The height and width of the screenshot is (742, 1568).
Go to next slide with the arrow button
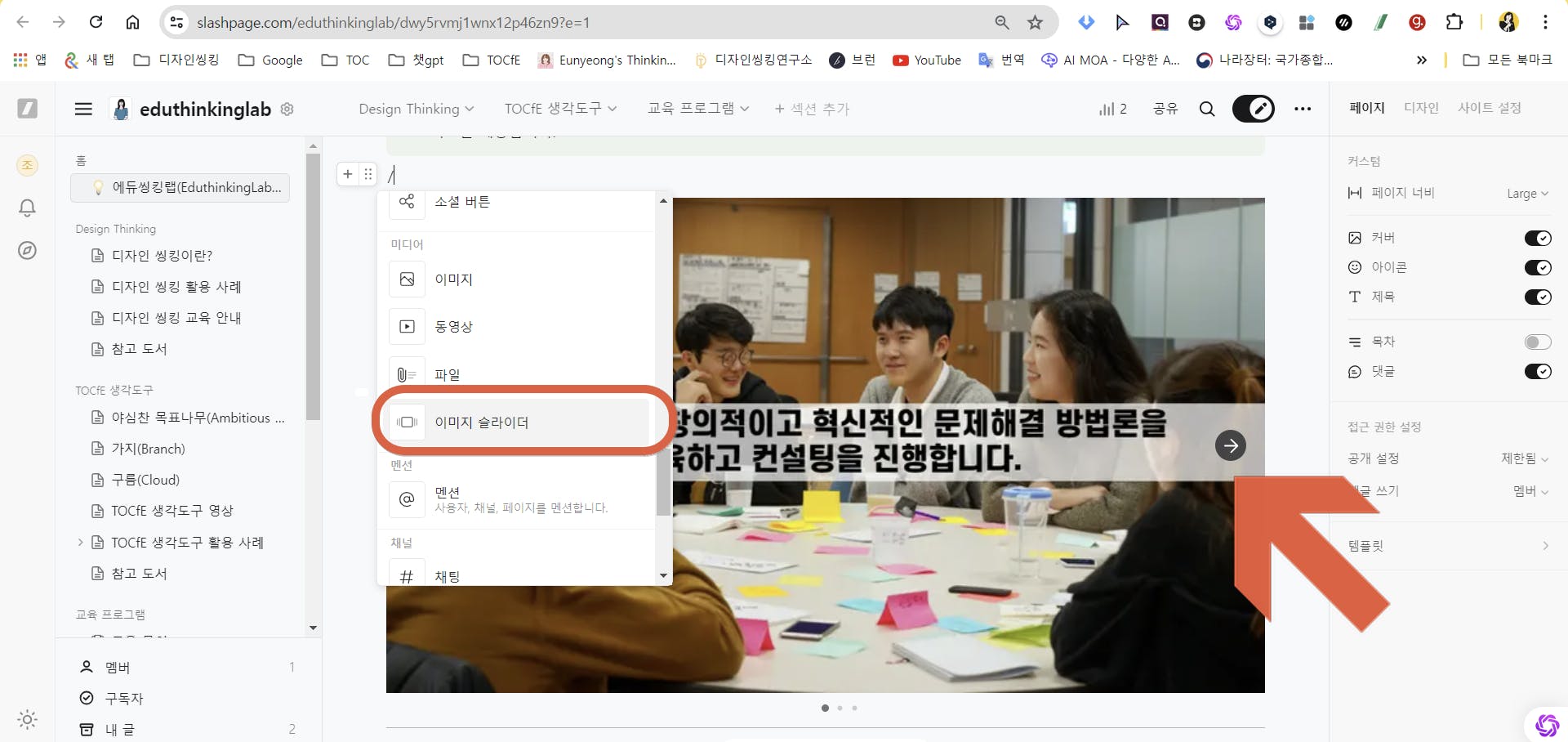(x=1231, y=445)
